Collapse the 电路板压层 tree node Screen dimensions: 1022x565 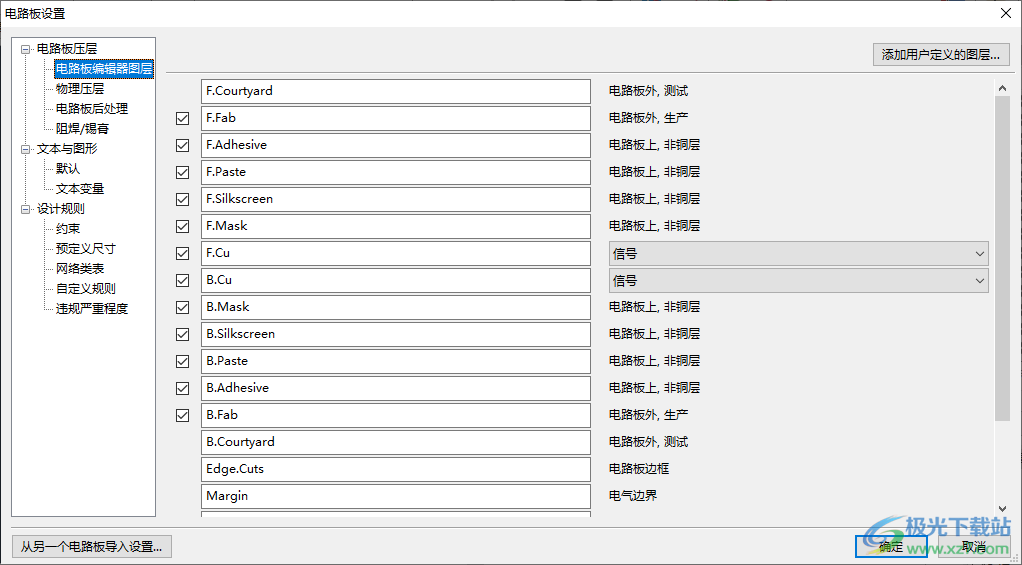click(x=26, y=49)
